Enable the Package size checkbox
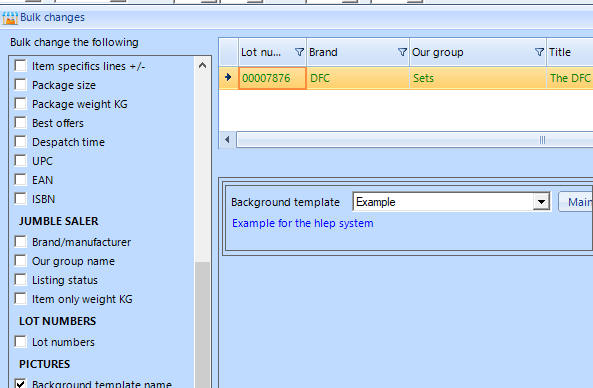593x388 pixels. click(20, 84)
